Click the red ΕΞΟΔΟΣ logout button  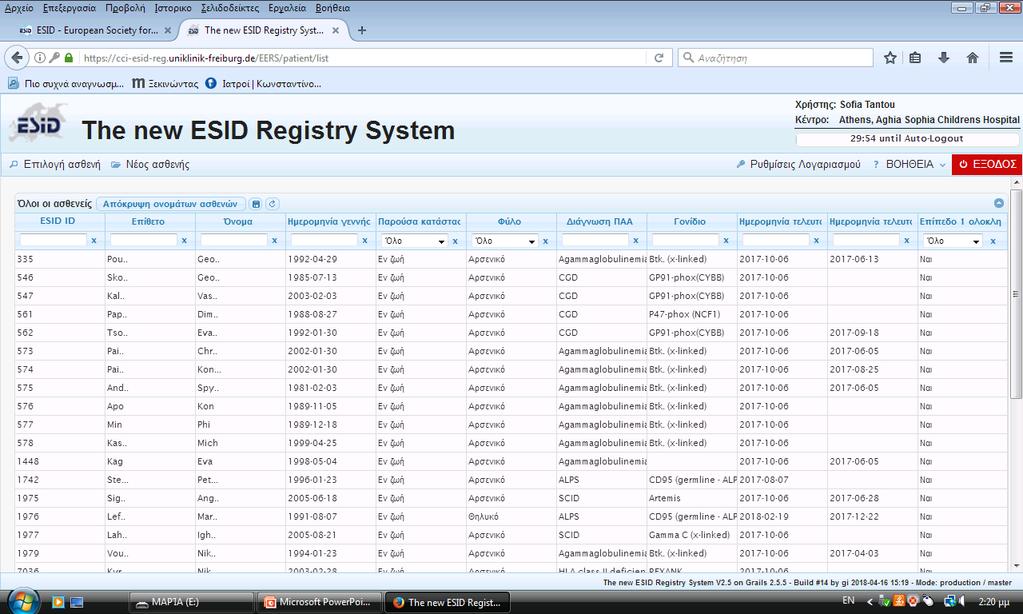click(x=986, y=164)
